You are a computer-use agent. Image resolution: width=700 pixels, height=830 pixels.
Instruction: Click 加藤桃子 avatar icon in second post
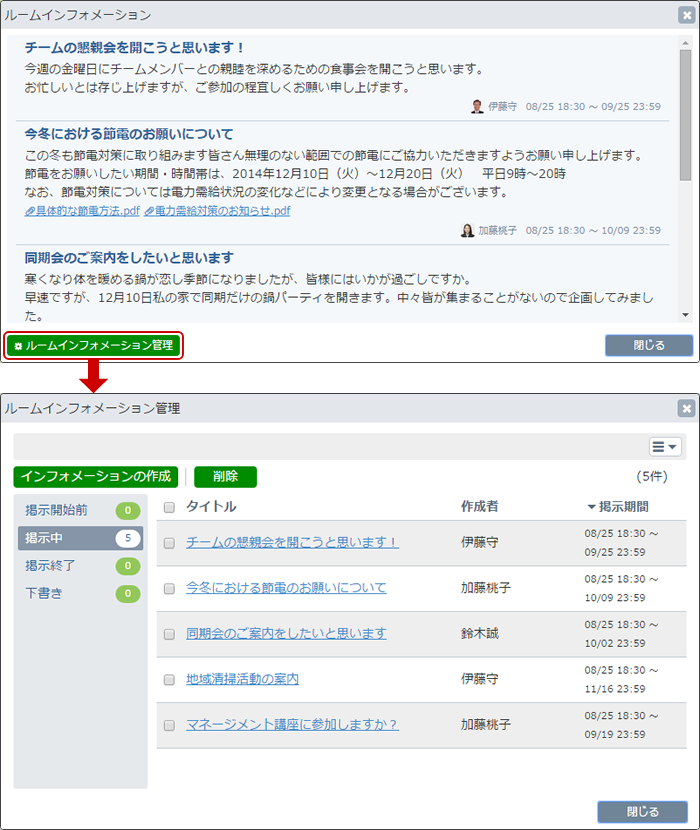[468, 230]
